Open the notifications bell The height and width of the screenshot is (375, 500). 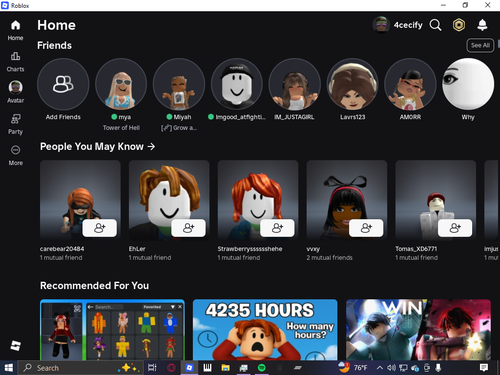point(482,25)
